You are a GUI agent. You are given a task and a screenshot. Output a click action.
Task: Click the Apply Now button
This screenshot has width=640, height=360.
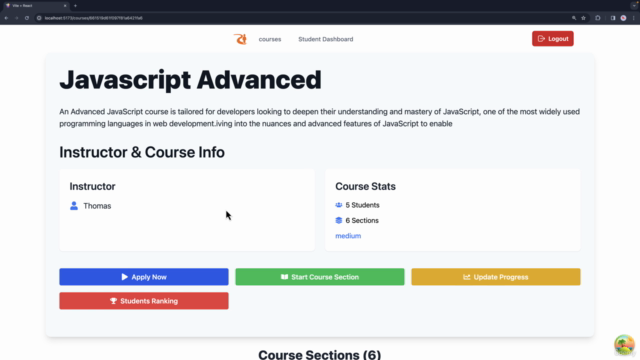144,277
